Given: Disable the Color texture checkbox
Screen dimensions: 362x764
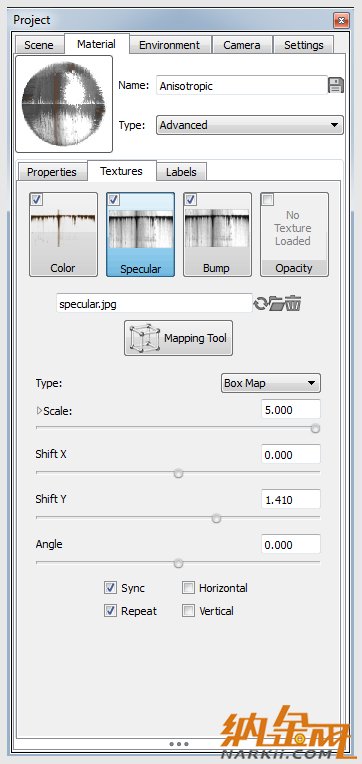Looking at the screenshot, I should coord(37,200).
